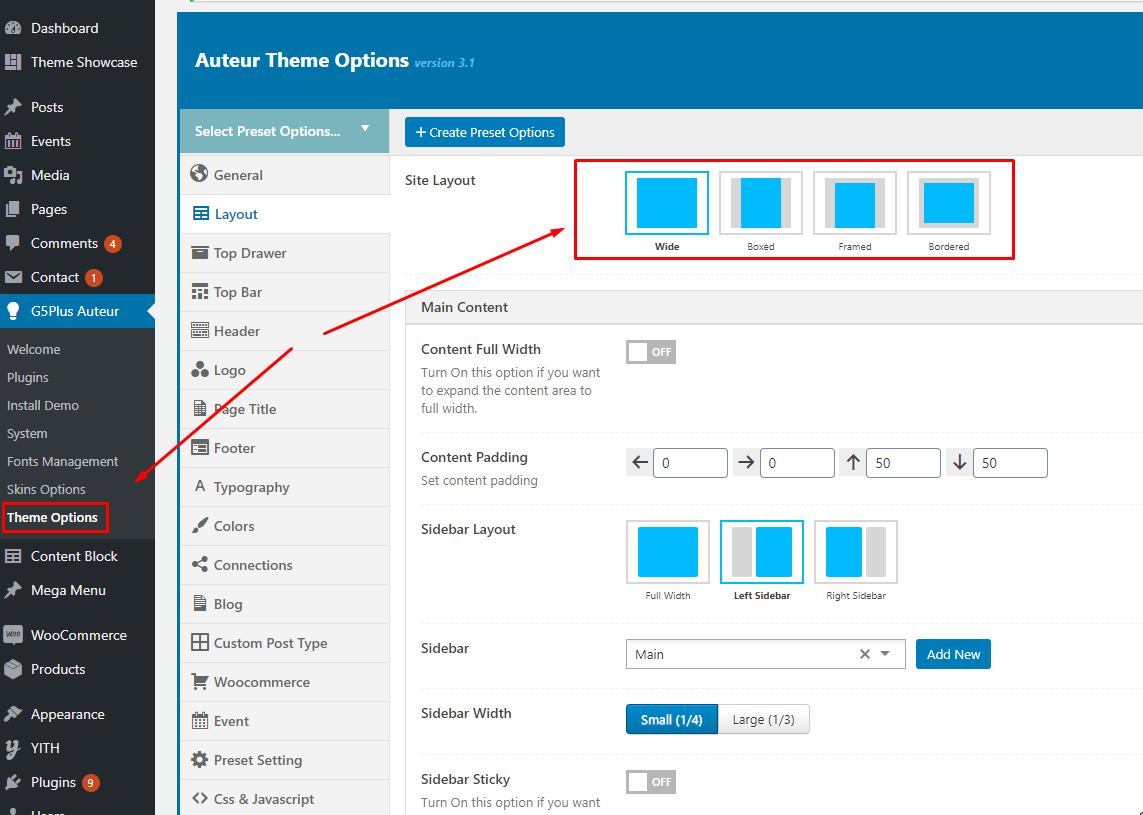Click the Pages icon in sidebar
This screenshot has height=815, width=1143.
[12, 209]
